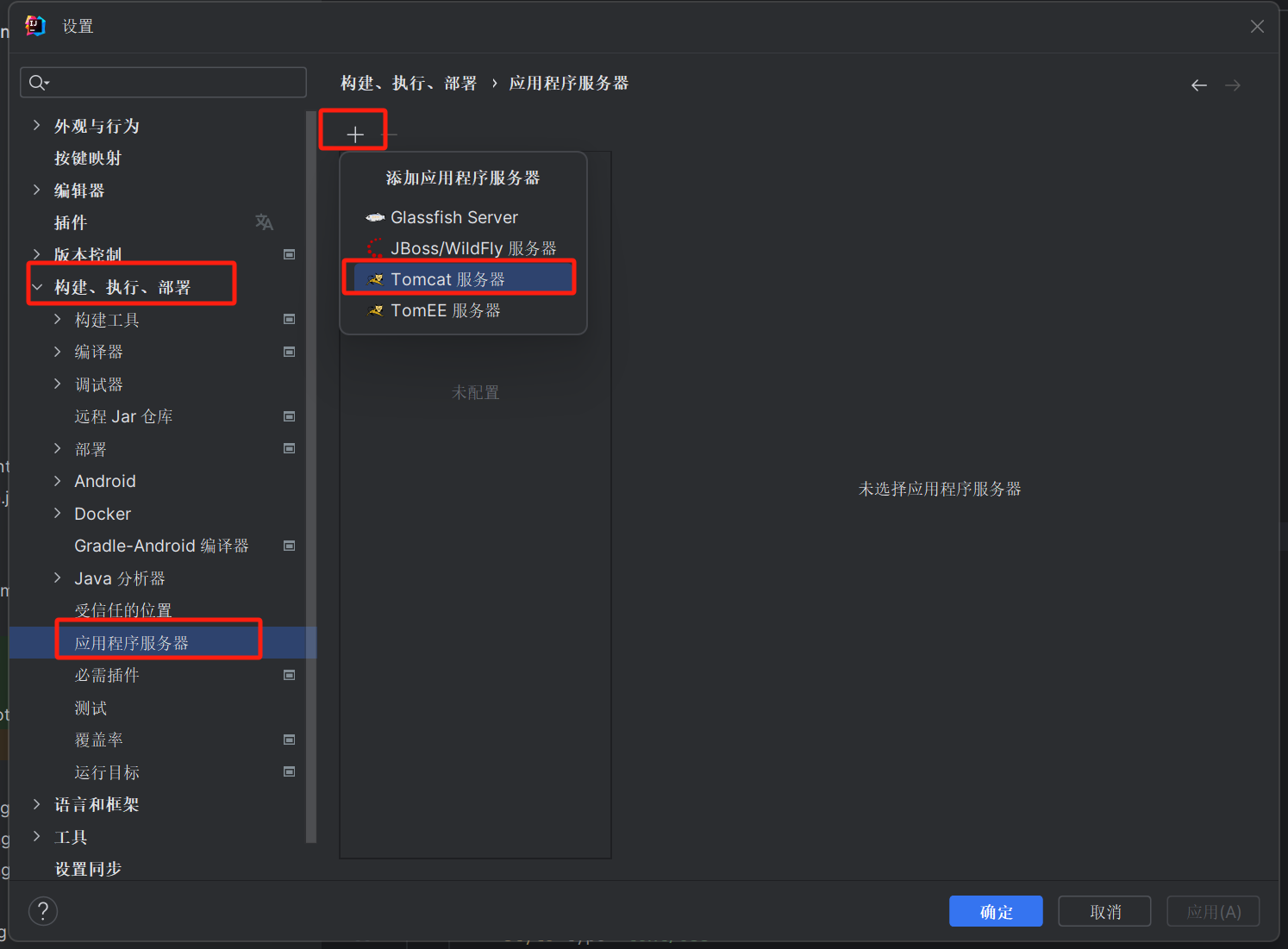The height and width of the screenshot is (949, 1288).
Task: Expand the 编辑器 section
Action: point(36,190)
